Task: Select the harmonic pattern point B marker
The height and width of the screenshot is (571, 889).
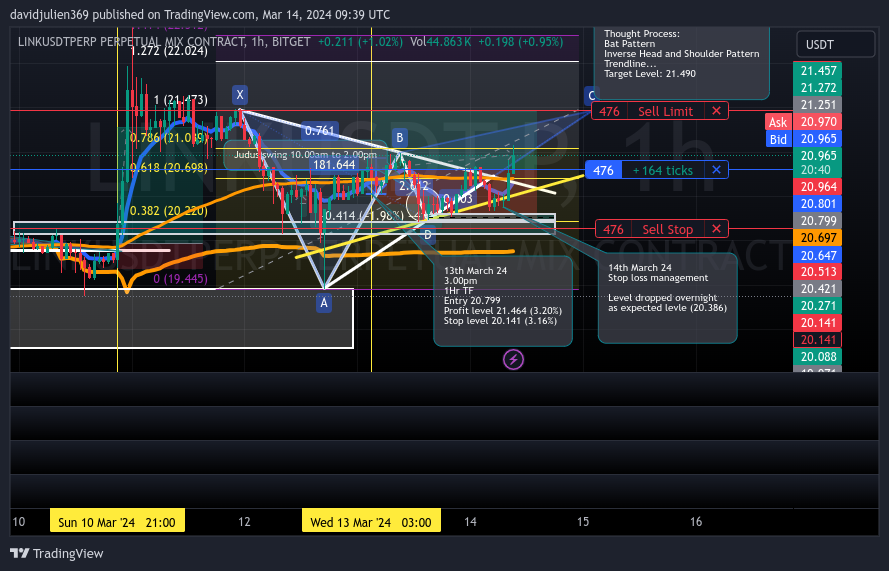Action: click(x=400, y=137)
